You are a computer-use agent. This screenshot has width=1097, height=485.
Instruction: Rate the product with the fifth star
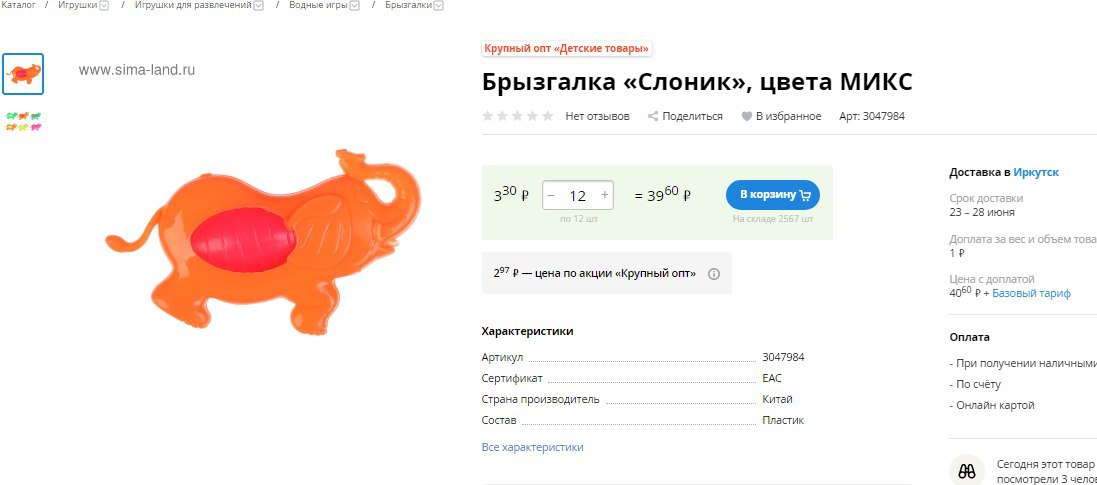click(x=548, y=116)
